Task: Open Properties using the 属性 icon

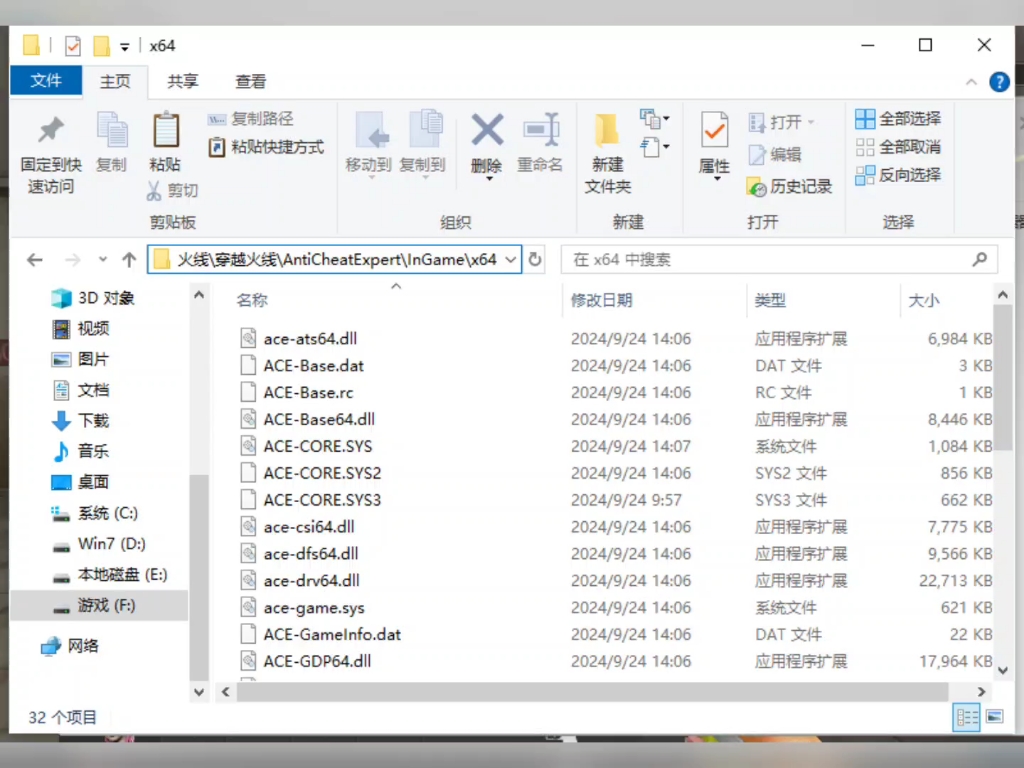Action: point(714,145)
